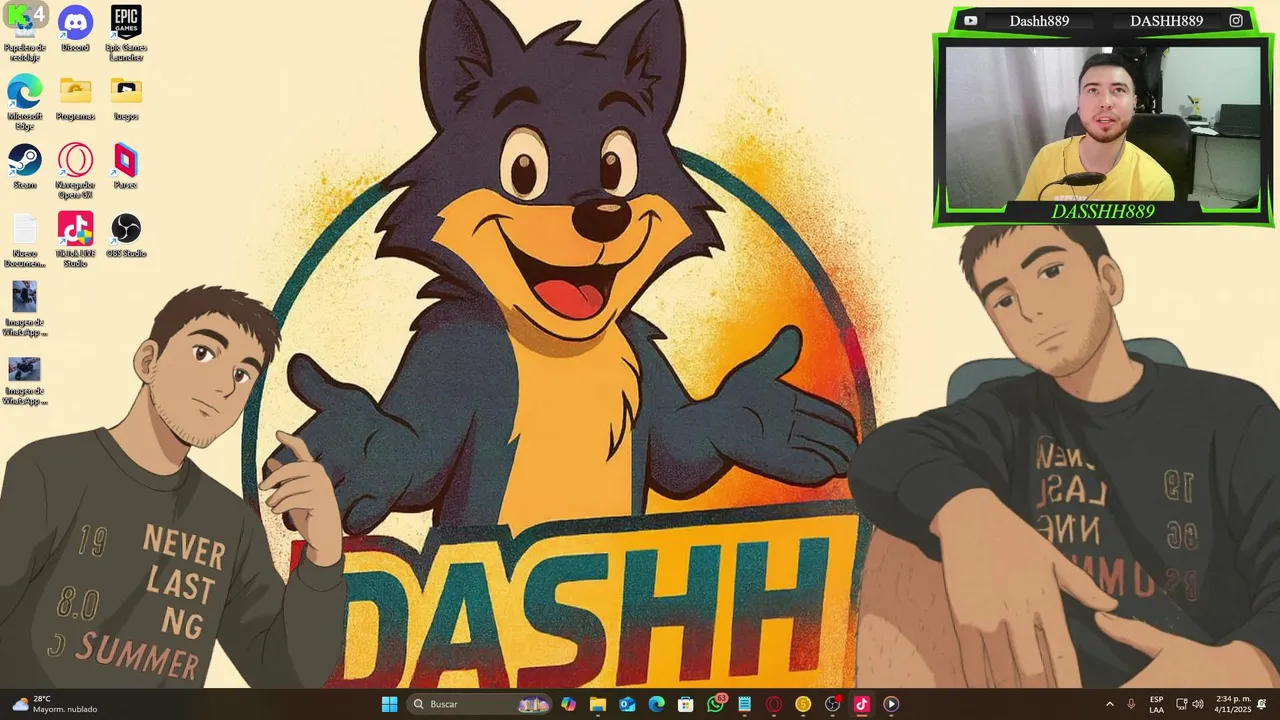Open the volume tray icon
The image size is (1280, 720).
(x=1198, y=704)
